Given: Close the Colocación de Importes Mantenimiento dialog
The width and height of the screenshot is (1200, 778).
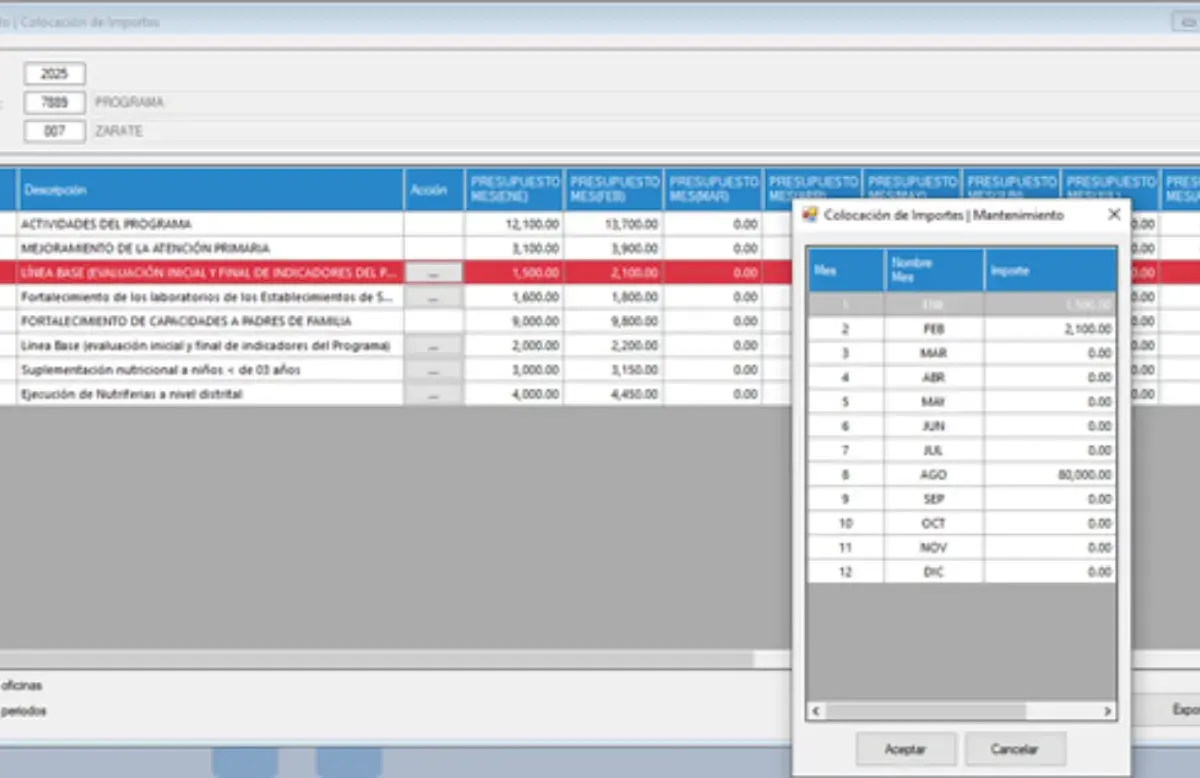Looking at the screenshot, I should pyautogui.click(x=1114, y=214).
